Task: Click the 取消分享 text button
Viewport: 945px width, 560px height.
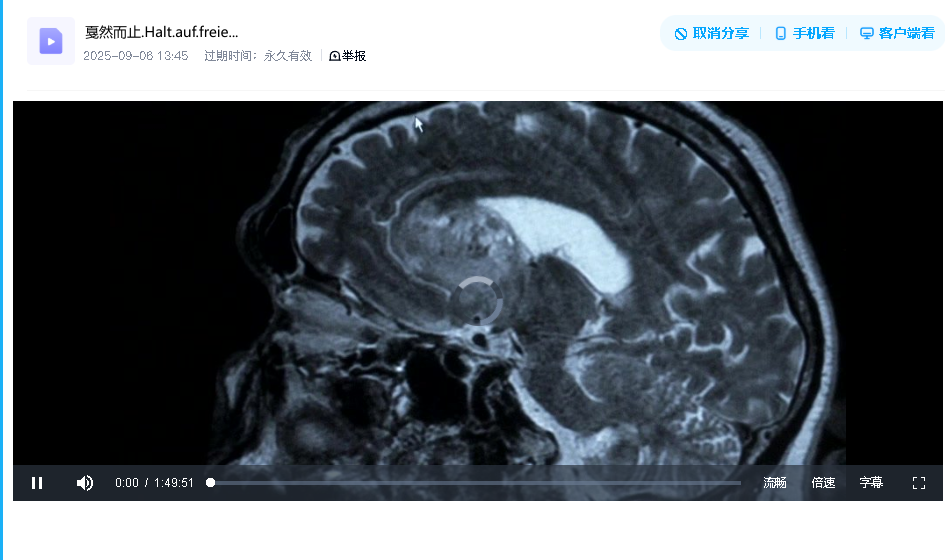Action: point(720,34)
